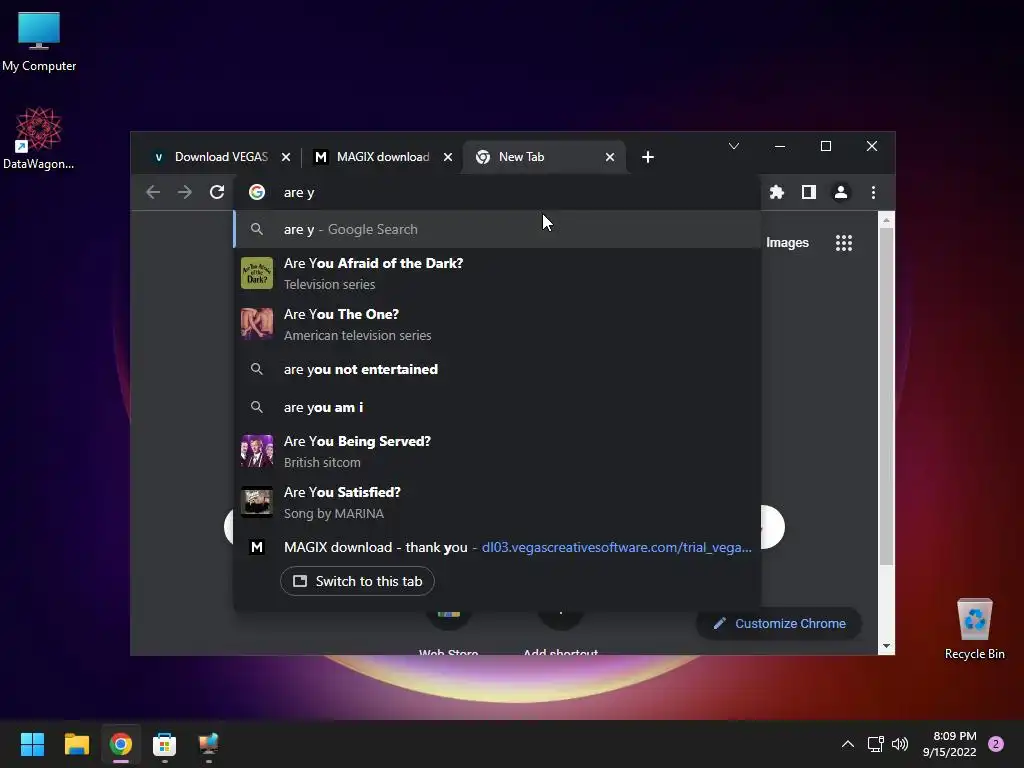Open the Chrome profile avatar
This screenshot has height=768, width=1024.
coord(840,192)
